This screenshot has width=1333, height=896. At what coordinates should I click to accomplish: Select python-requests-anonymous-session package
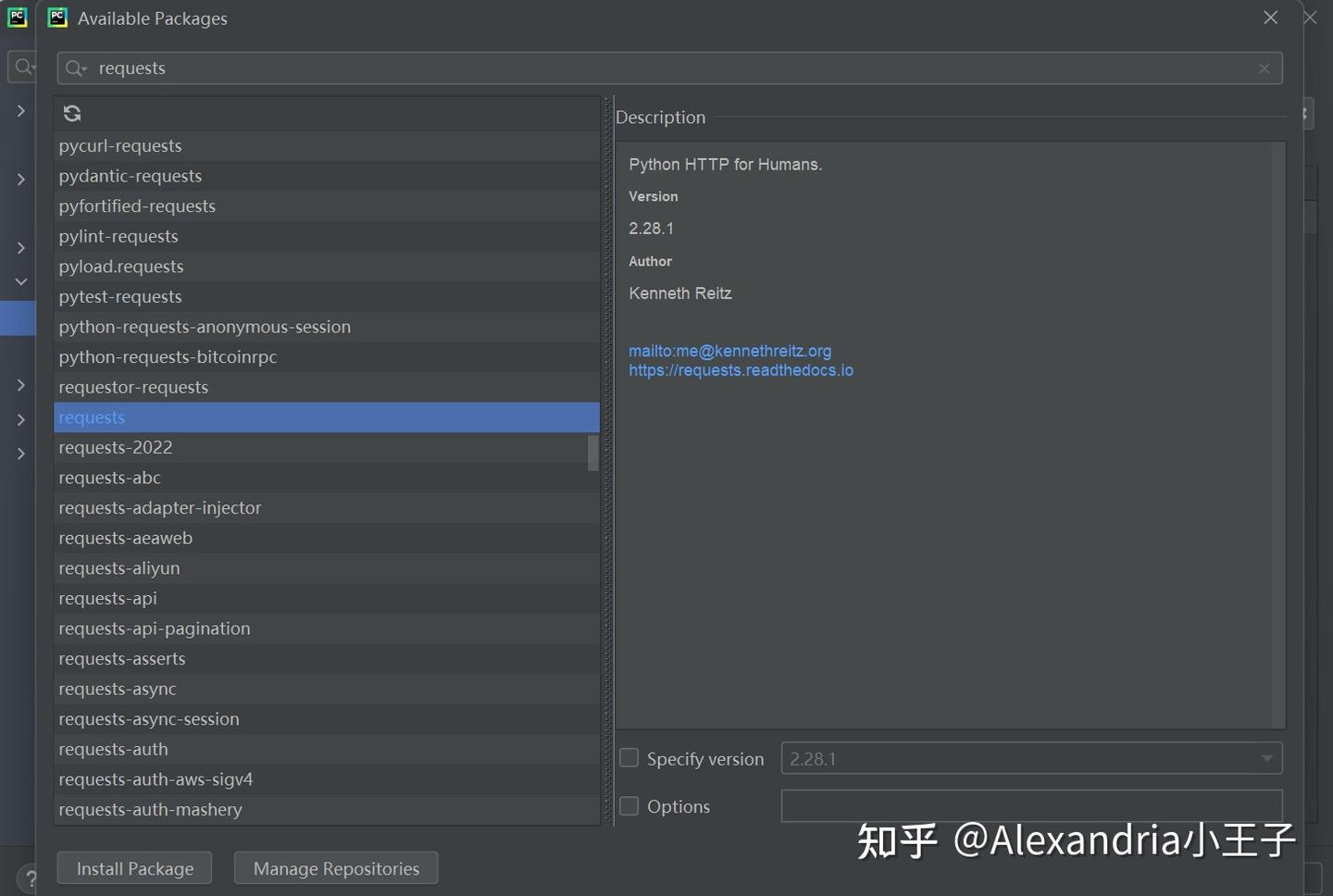point(327,327)
